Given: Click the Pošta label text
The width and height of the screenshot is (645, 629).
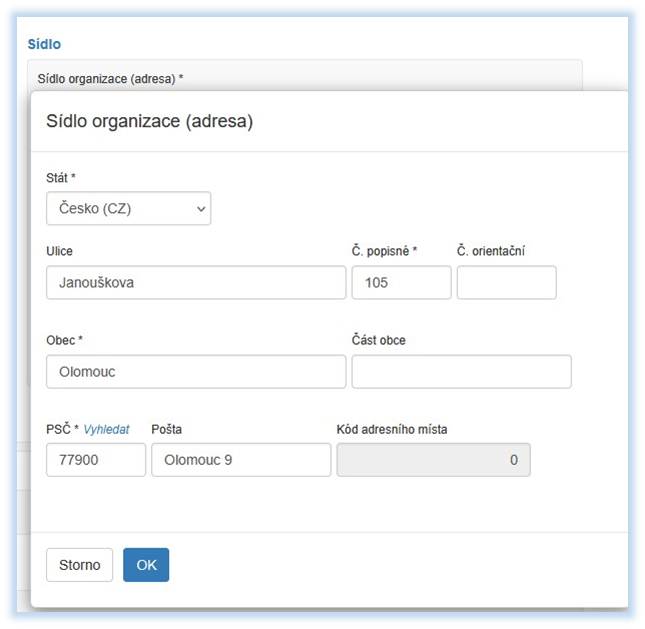Looking at the screenshot, I should click(166, 429).
